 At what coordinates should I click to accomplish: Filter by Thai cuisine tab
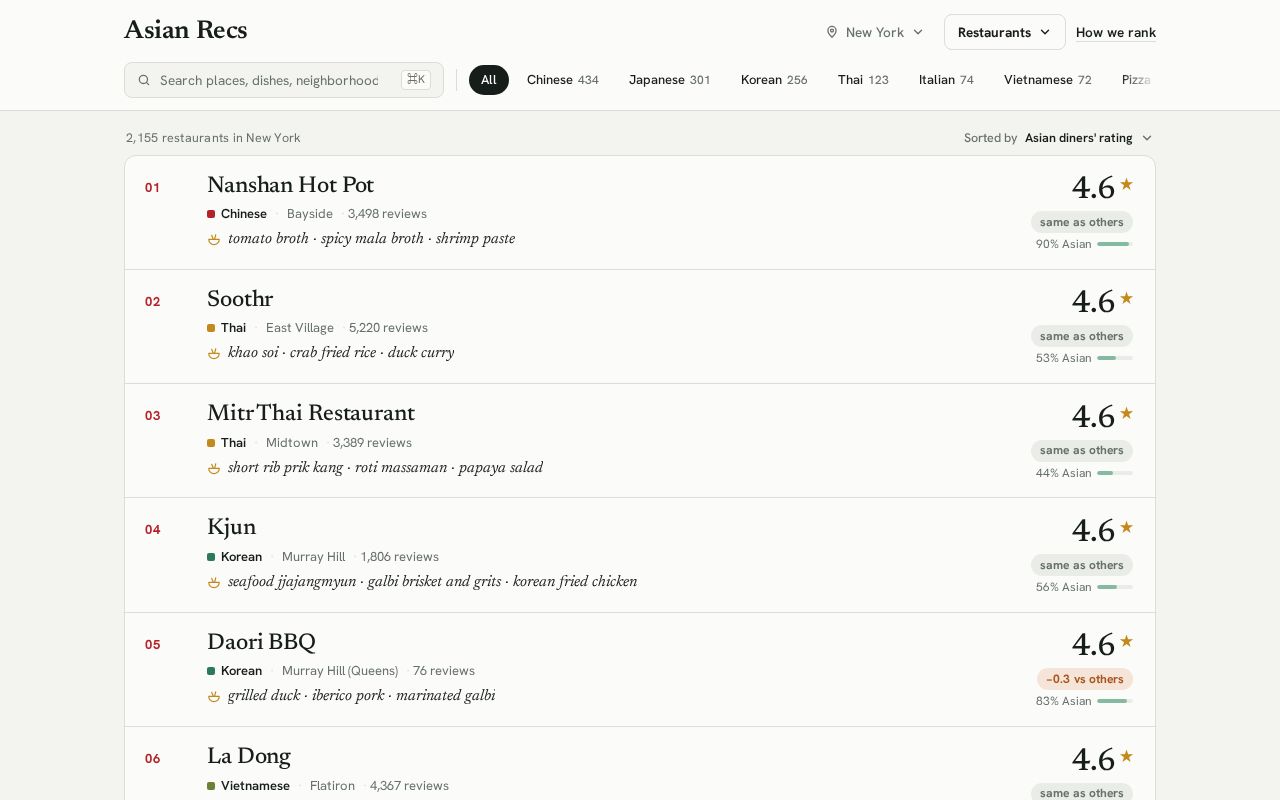pyautogui.click(x=863, y=80)
